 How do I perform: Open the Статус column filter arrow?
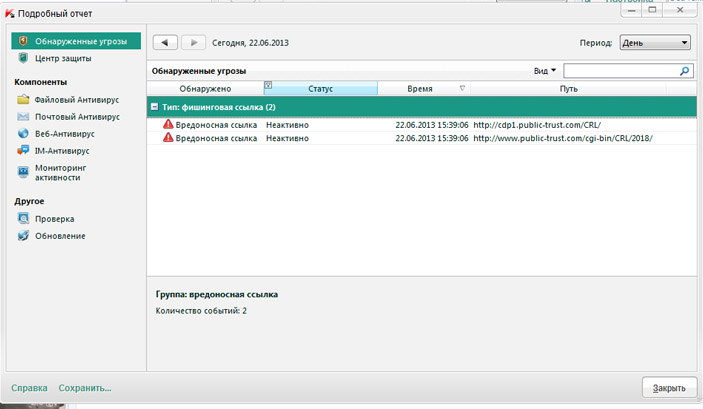(x=268, y=88)
